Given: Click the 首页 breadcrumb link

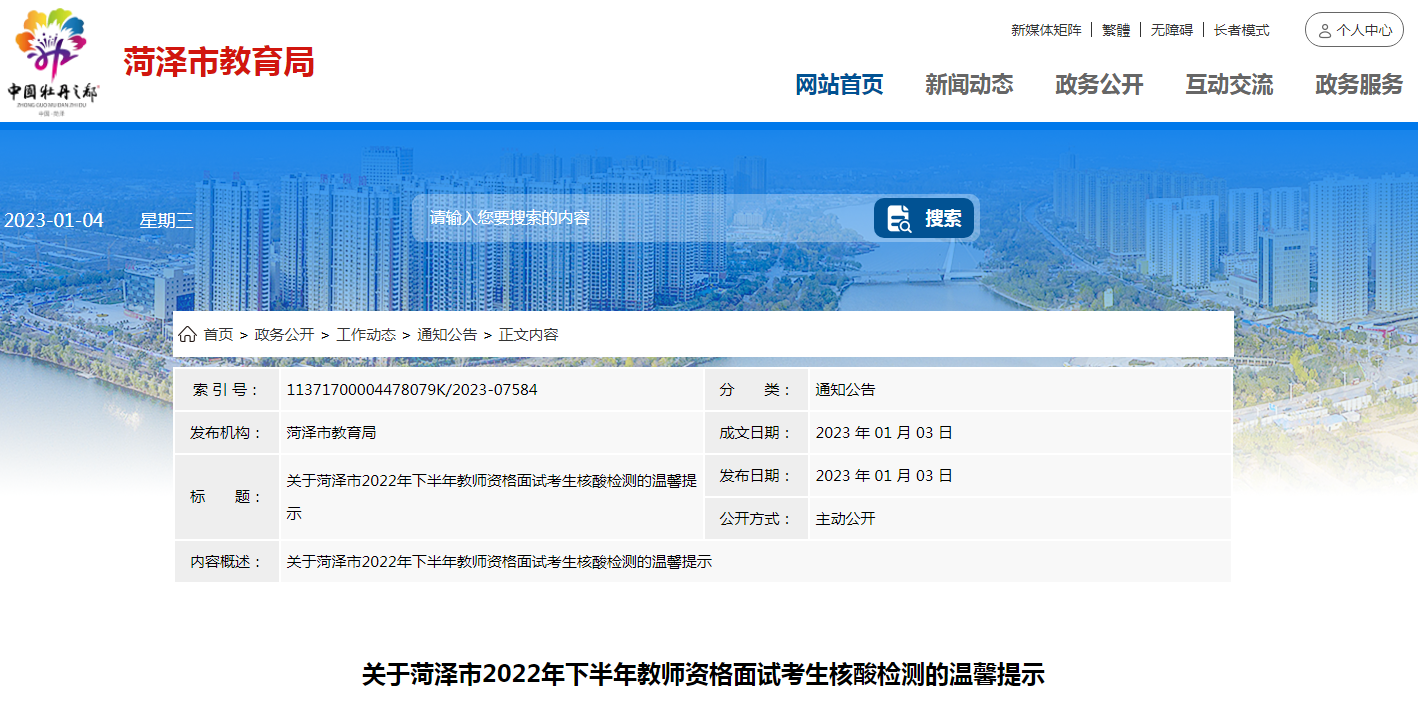Looking at the screenshot, I should pos(218,335).
